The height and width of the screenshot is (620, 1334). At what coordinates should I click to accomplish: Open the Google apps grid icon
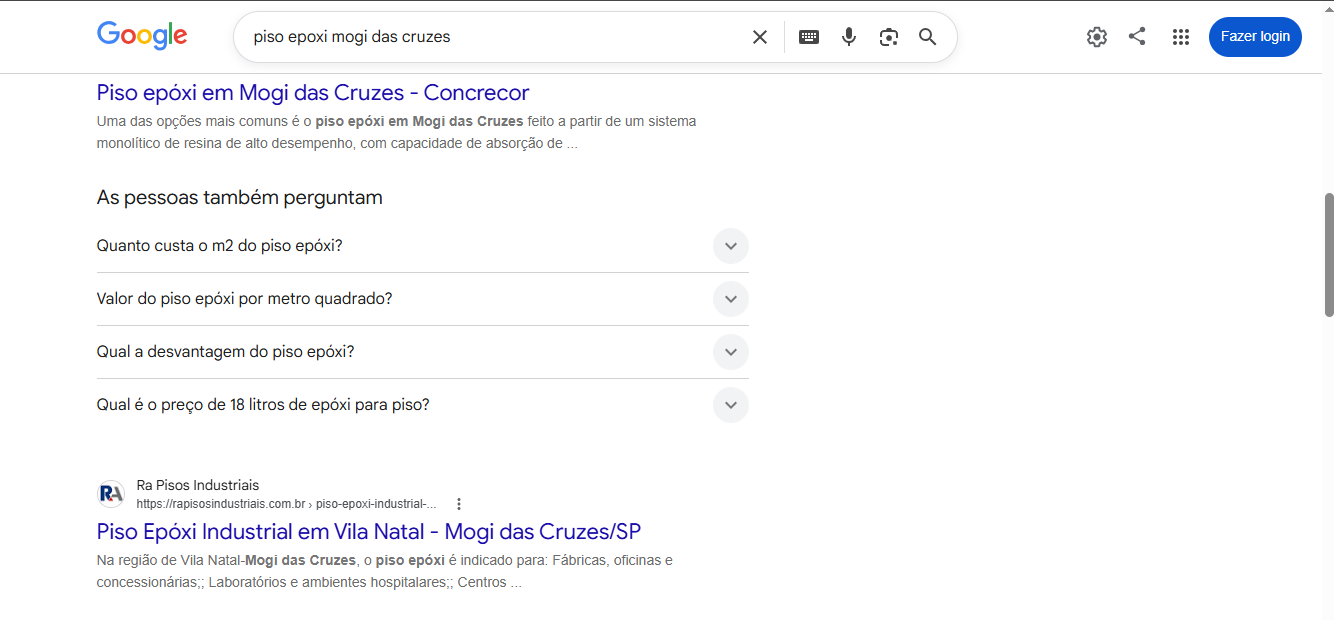coord(1181,37)
